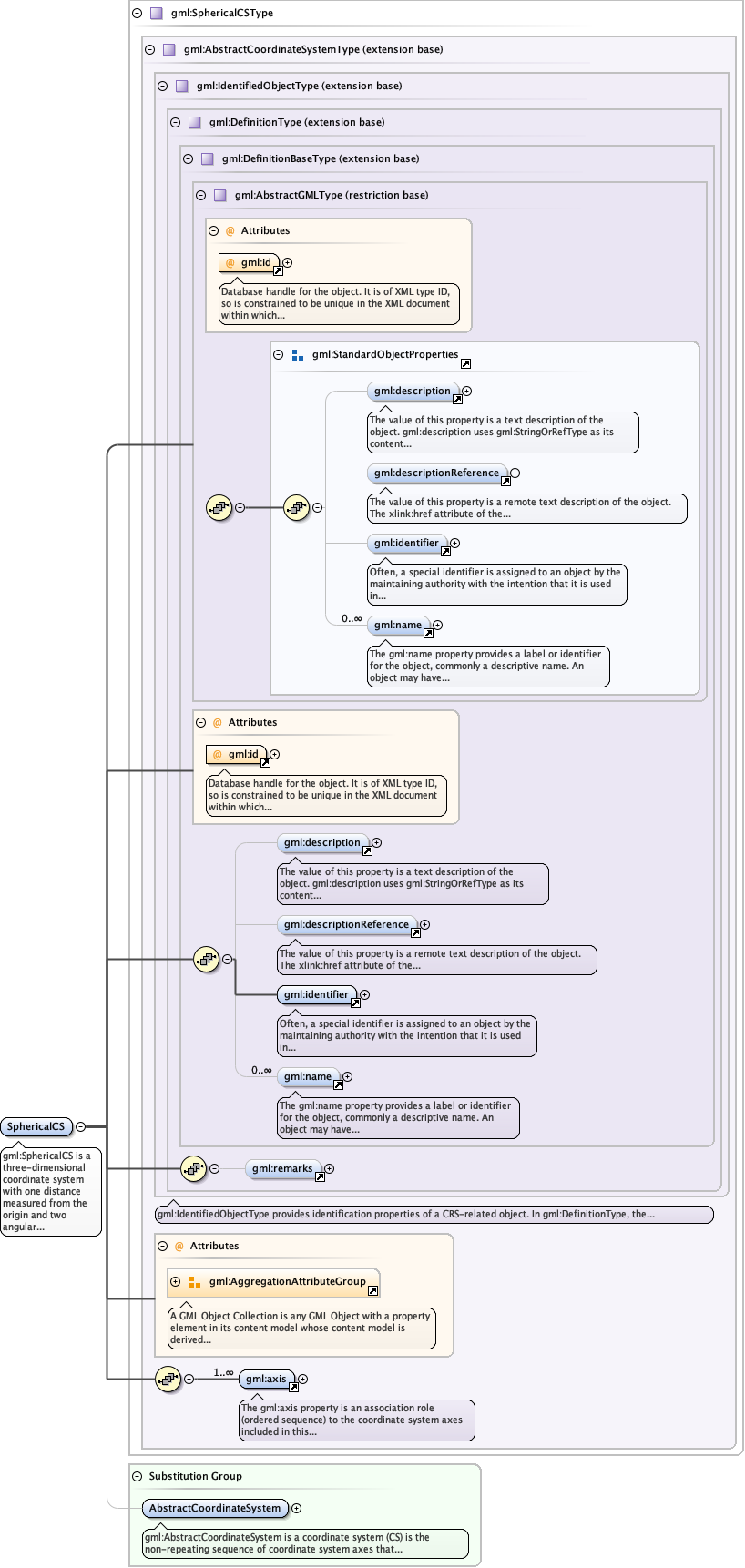The width and height of the screenshot is (745, 1568).
Task: Click the sequence compositor icon before gml:remarks
Action: point(193,1168)
